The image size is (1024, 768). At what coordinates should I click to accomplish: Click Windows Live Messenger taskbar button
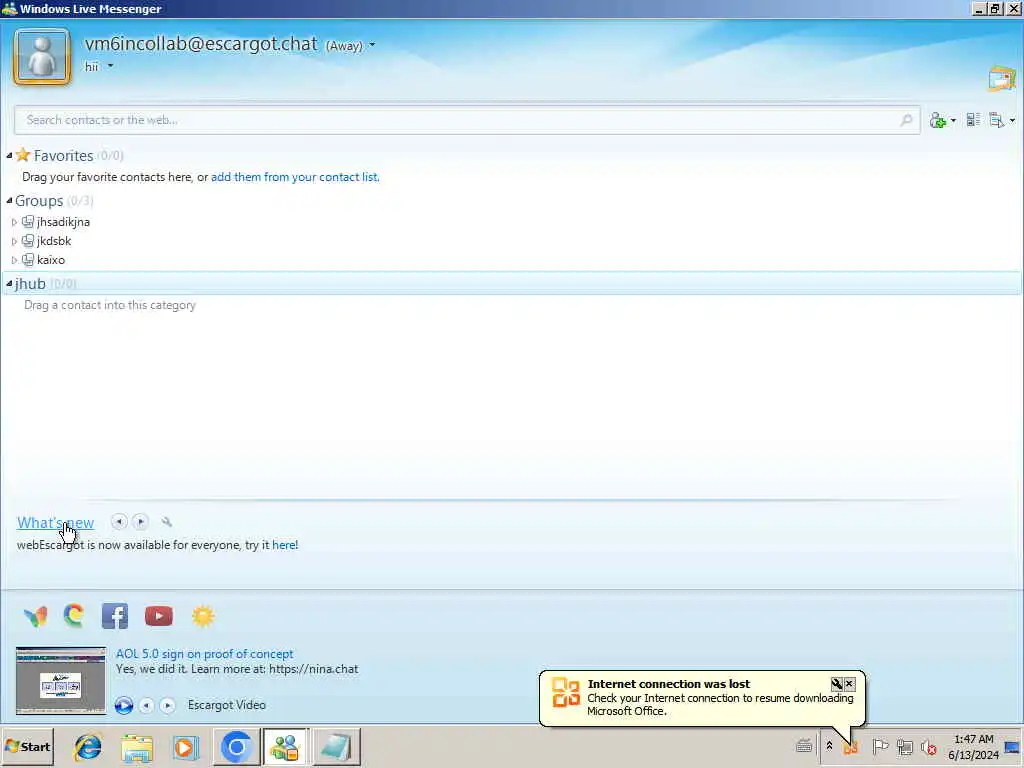coord(285,747)
